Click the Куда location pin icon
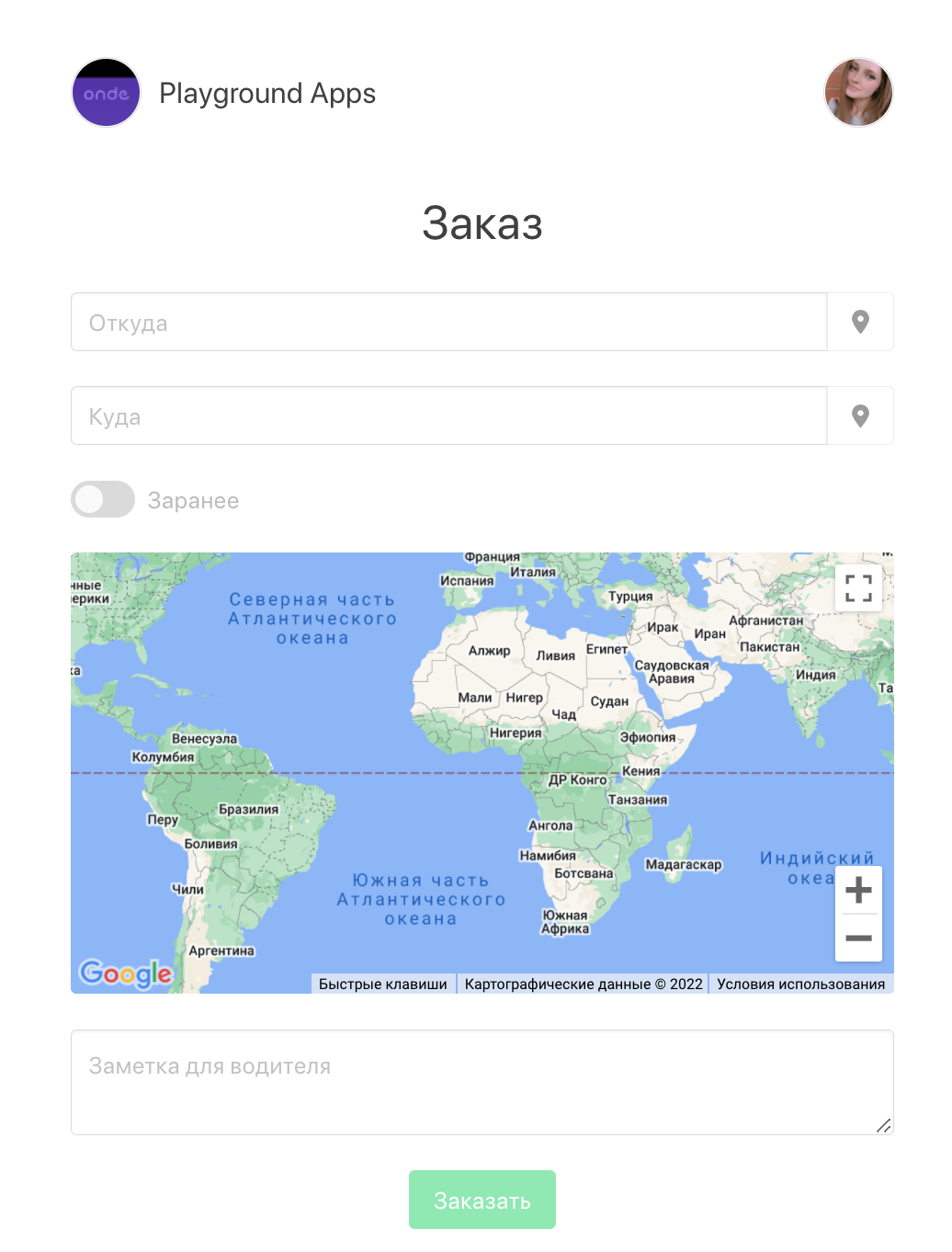Viewport: 952px width, 1252px height. [860, 415]
